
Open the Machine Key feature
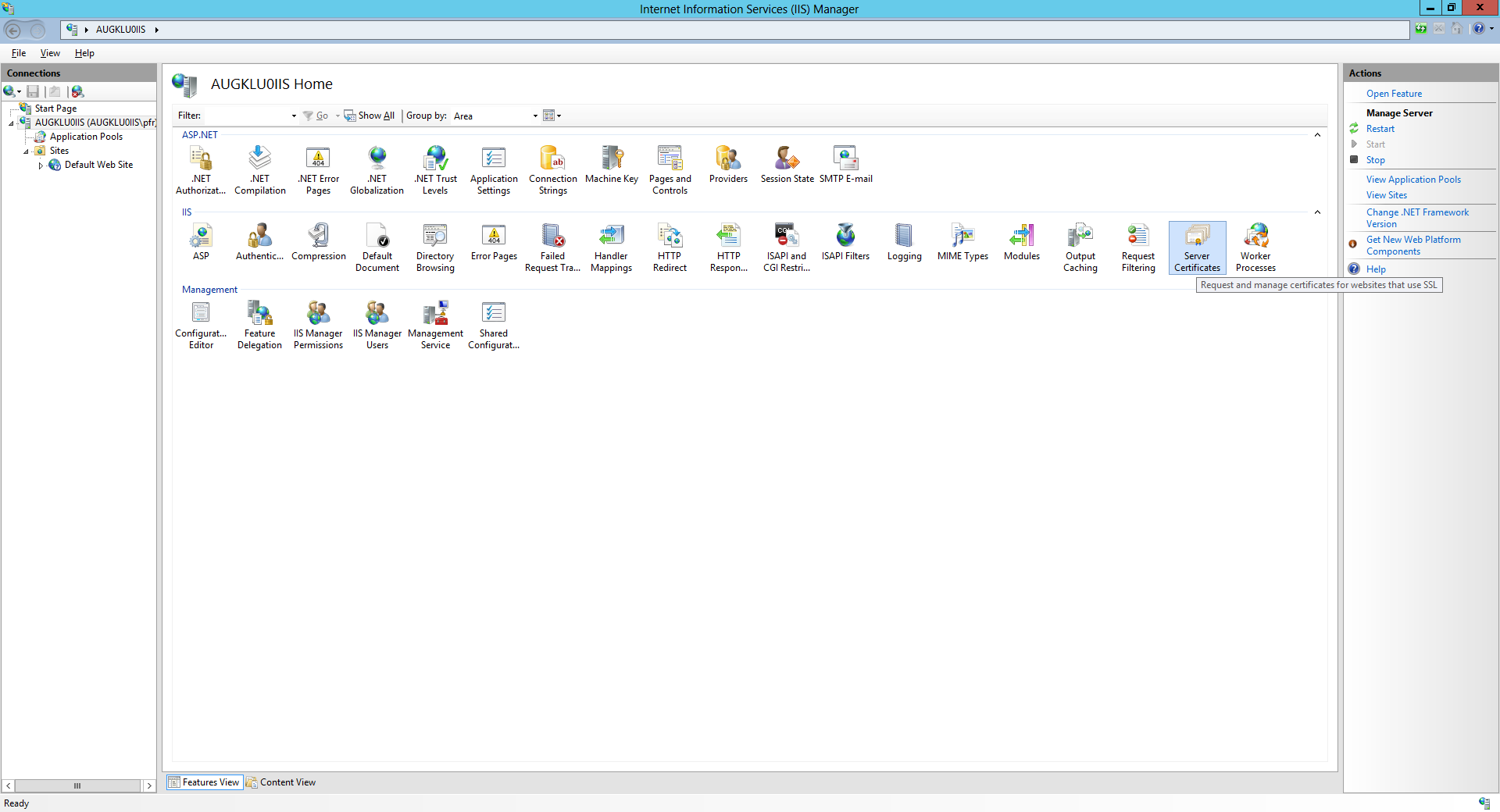pos(612,165)
